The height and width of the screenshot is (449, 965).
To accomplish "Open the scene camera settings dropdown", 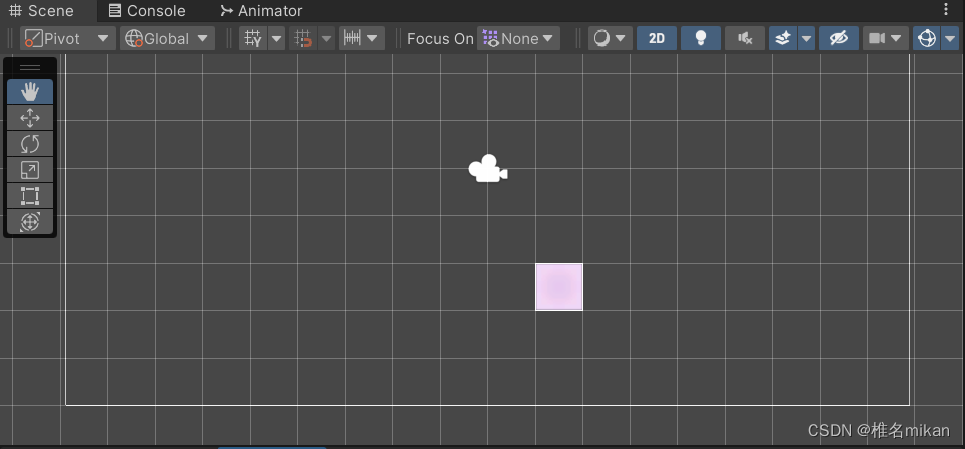I will (x=886, y=38).
